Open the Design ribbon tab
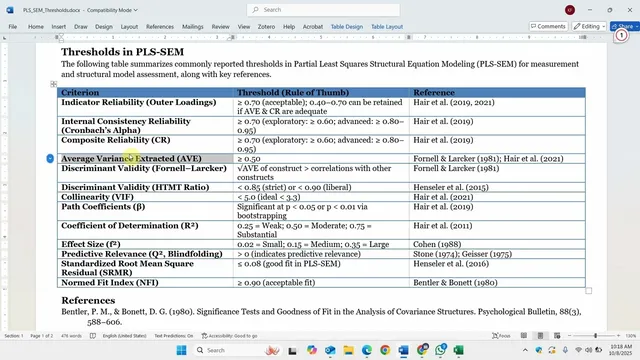The image size is (640, 360). coord(104,27)
